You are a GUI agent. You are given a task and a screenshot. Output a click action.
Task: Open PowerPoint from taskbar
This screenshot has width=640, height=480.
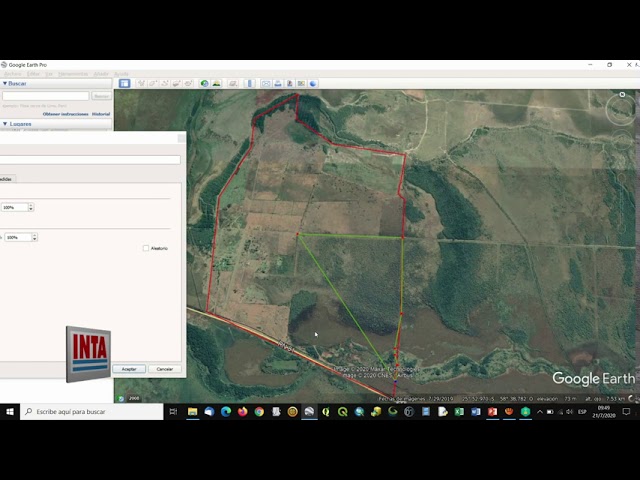492,412
